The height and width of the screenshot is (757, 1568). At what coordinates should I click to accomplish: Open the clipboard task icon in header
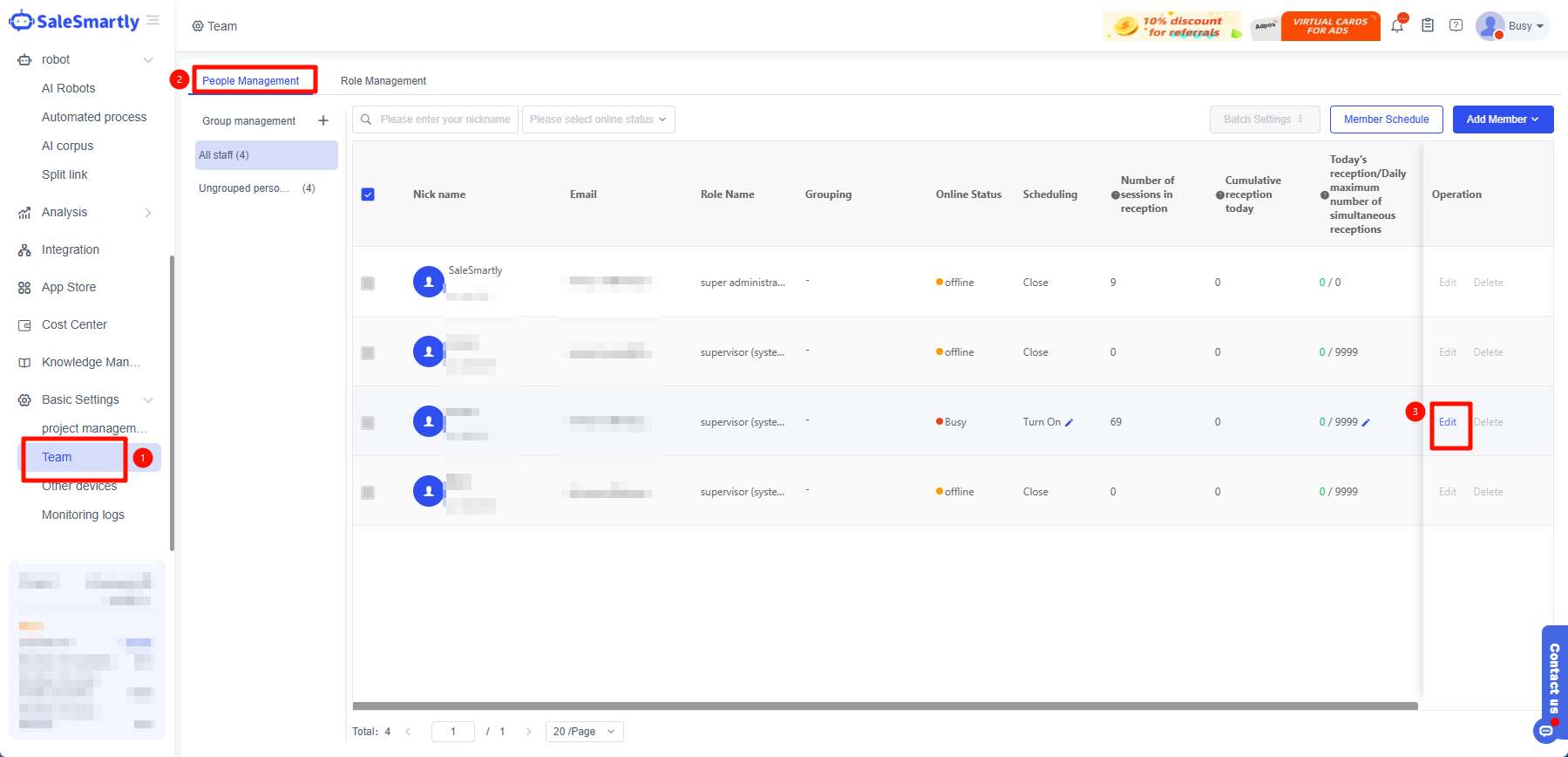(x=1428, y=26)
